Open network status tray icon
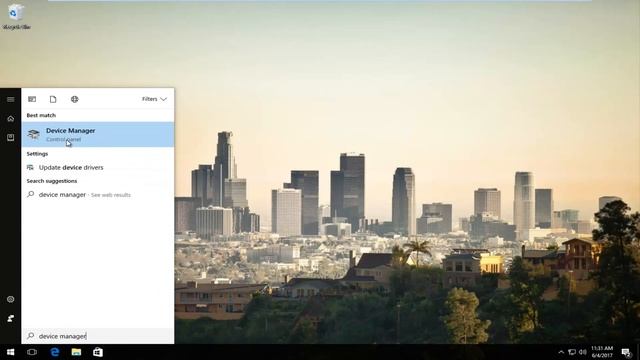 pos(572,352)
